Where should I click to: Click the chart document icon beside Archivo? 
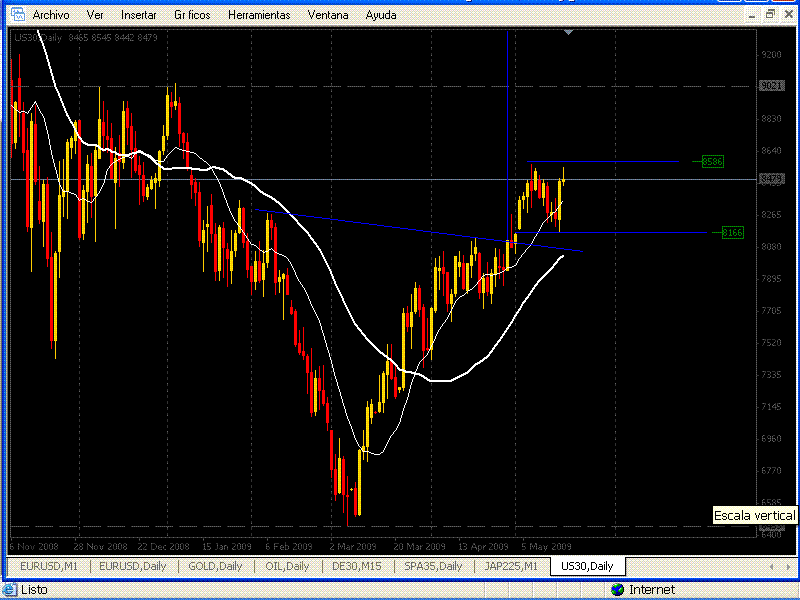click(18, 14)
